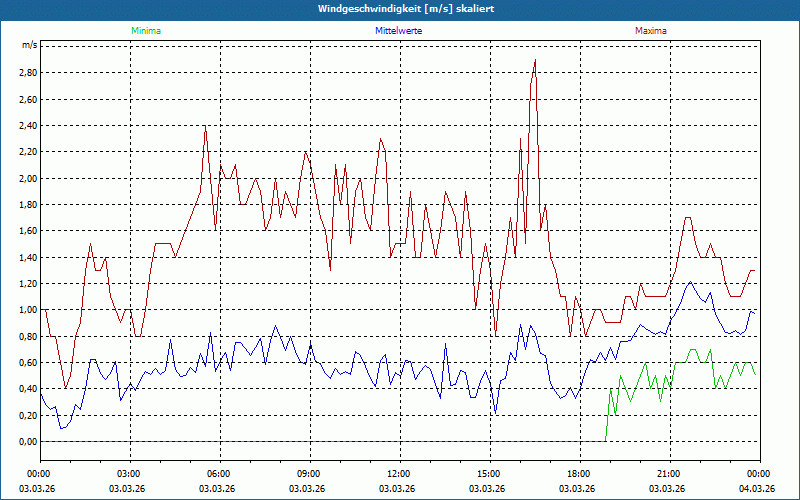The width and height of the screenshot is (800, 500).
Task: Click the 09:00 time axis label
Action: click(x=310, y=474)
